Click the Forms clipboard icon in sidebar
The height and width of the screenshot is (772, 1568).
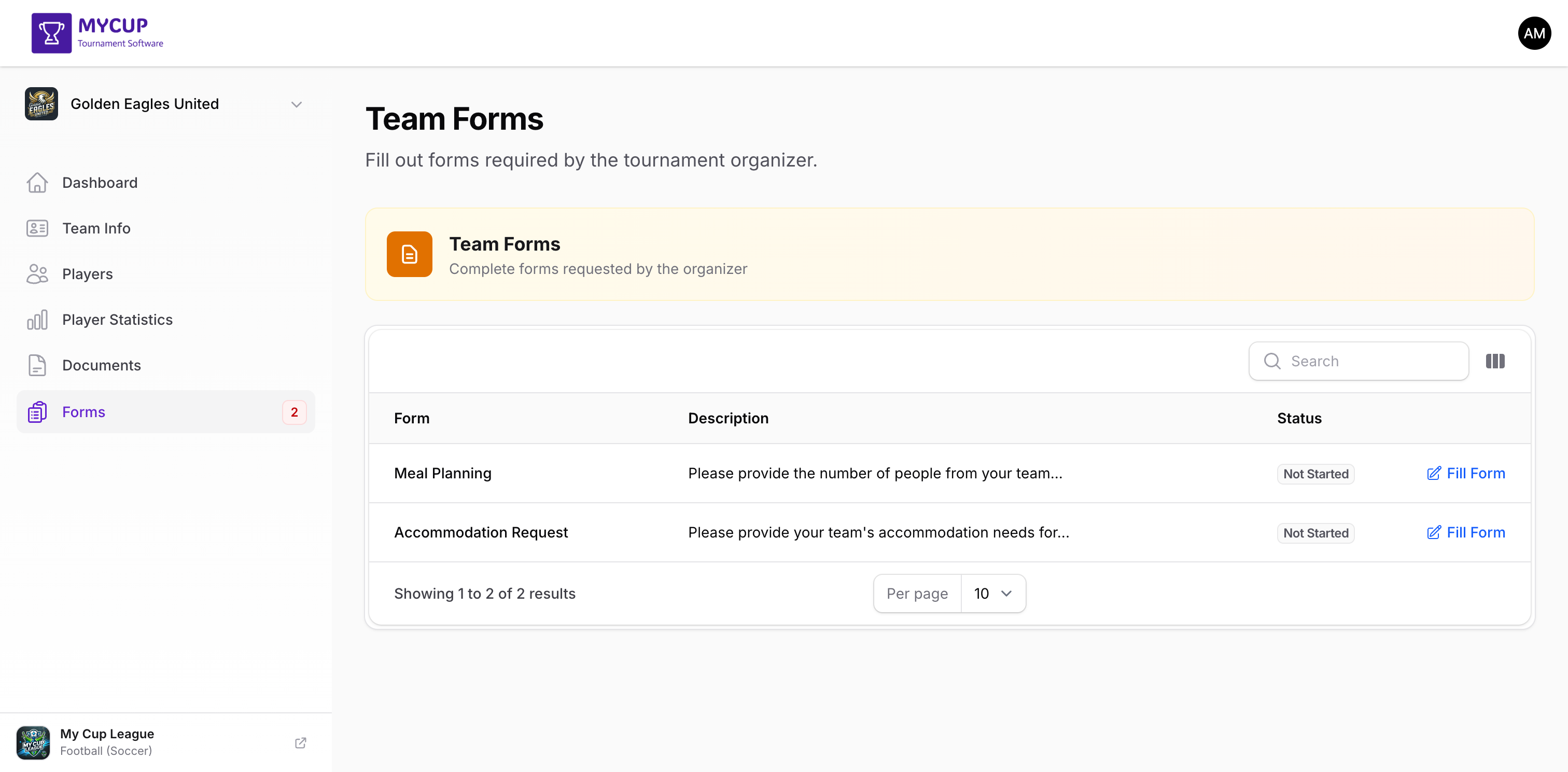pos(37,411)
